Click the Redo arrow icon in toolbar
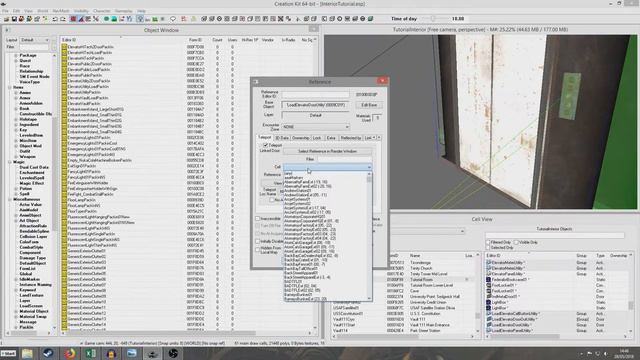The image size is (640, 360). pyautogui.click(x=63, y=19)
